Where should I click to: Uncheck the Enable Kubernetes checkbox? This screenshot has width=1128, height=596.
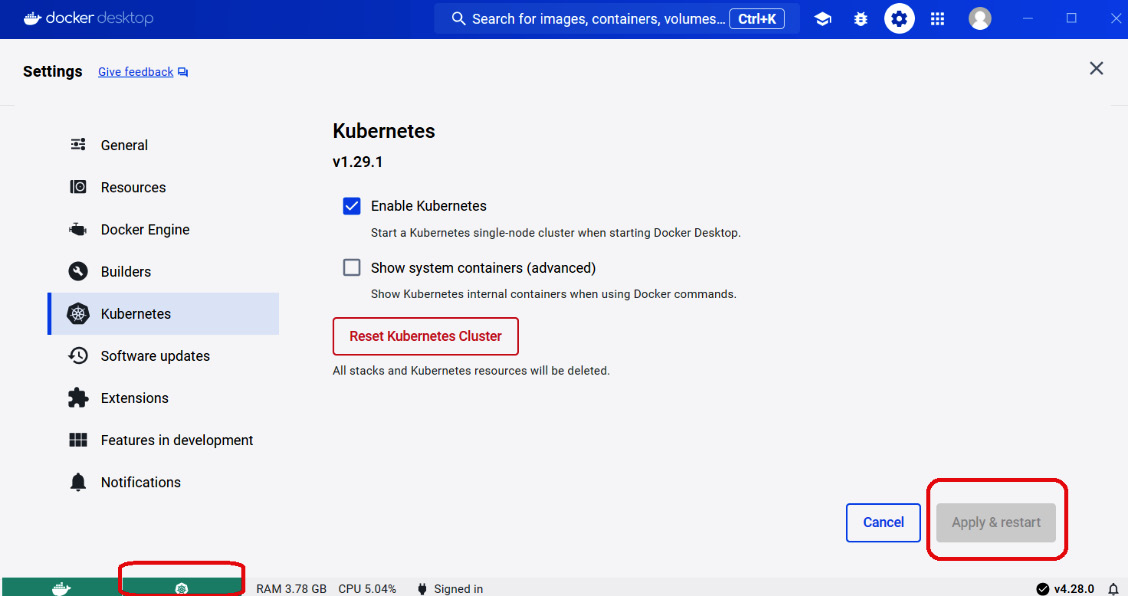(352, 206)
